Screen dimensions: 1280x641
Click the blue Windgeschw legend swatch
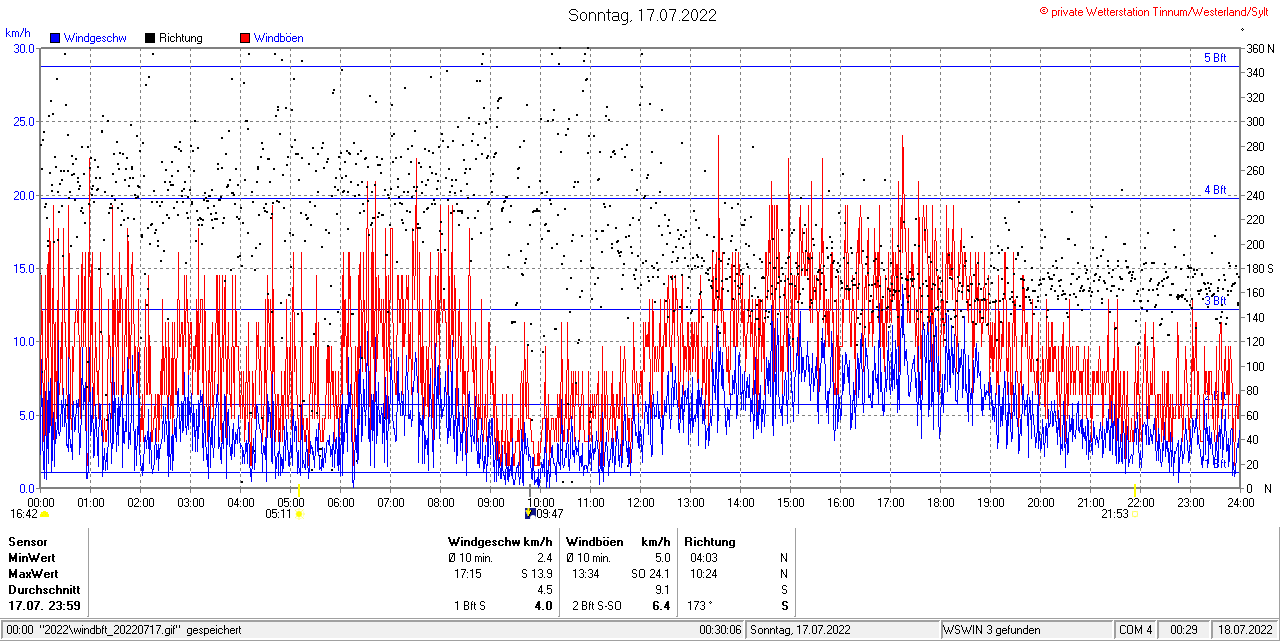coord(55,38)
